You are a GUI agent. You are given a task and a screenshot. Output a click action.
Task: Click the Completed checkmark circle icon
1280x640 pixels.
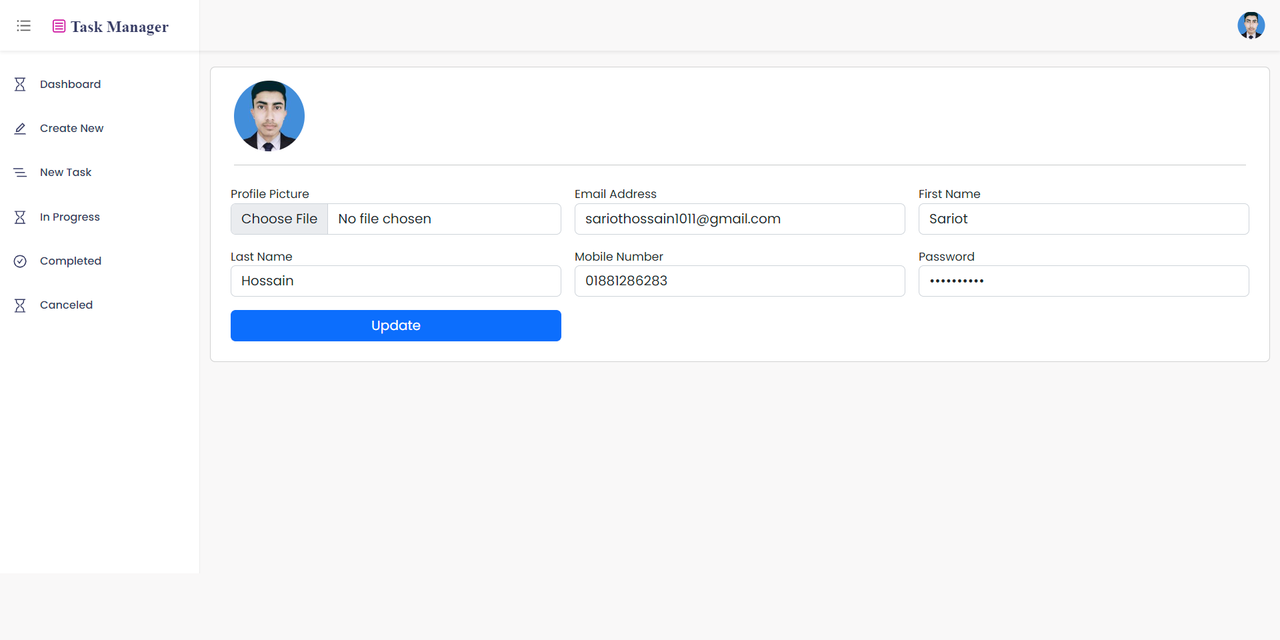click(x=20, y=261)
